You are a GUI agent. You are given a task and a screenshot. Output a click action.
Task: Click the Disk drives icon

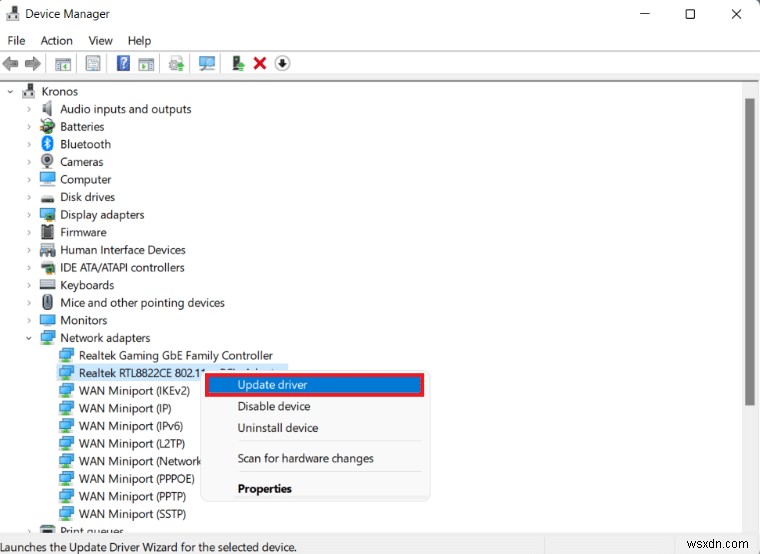(48, 198)
